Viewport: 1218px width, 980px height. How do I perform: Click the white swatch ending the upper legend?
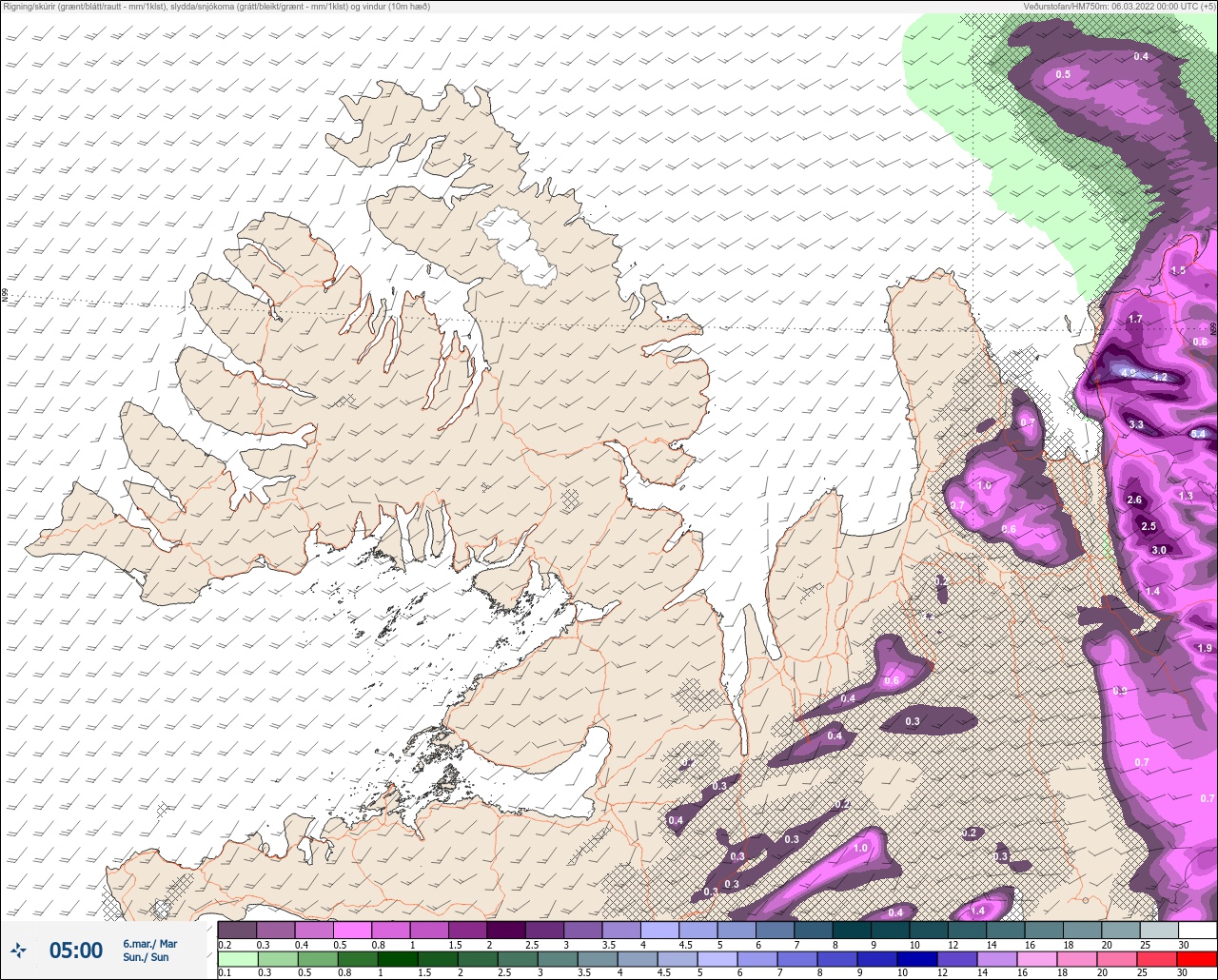pyautogui.click(x=1197, y=930)
